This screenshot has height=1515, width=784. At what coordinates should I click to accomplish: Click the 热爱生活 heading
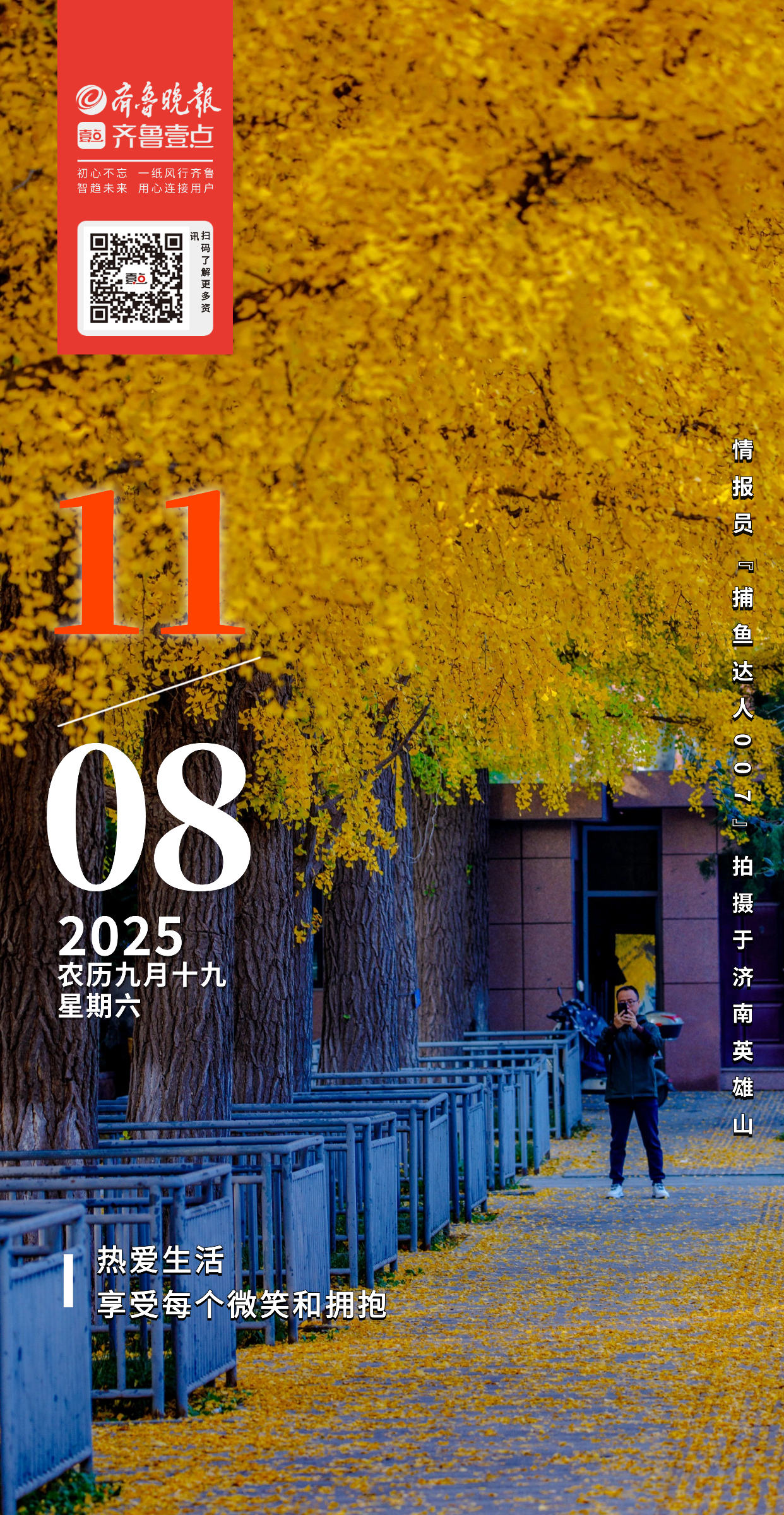coord(160,1261)
